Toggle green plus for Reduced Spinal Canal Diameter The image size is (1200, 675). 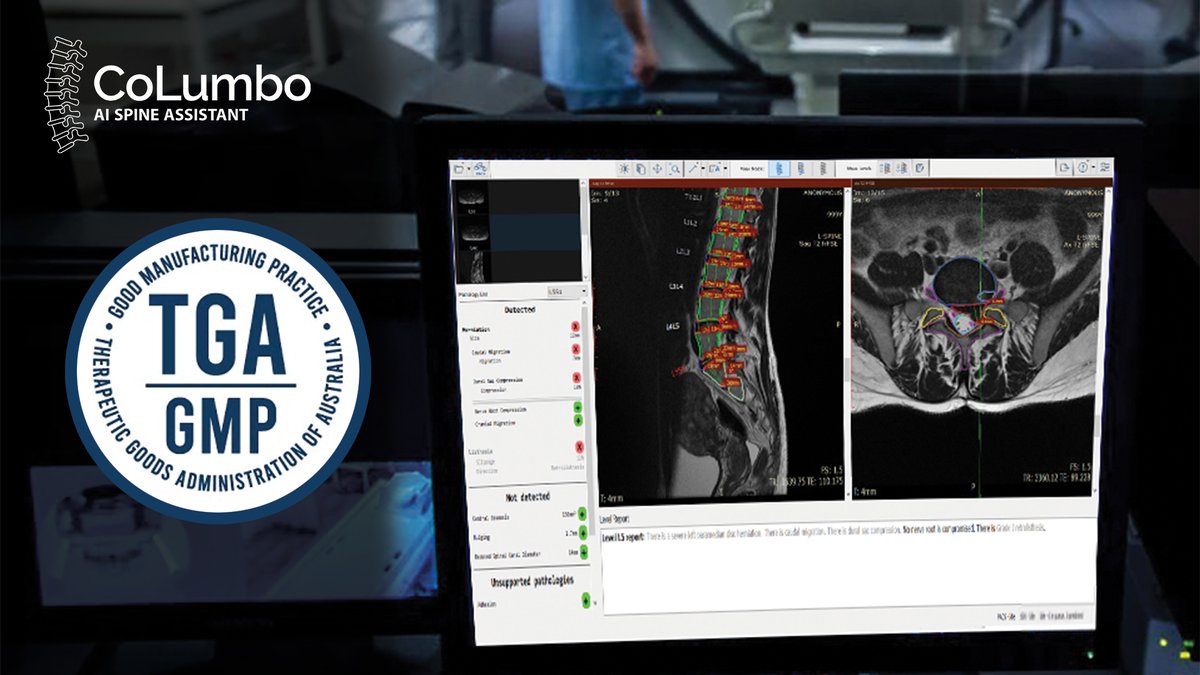tap(584, 552)
